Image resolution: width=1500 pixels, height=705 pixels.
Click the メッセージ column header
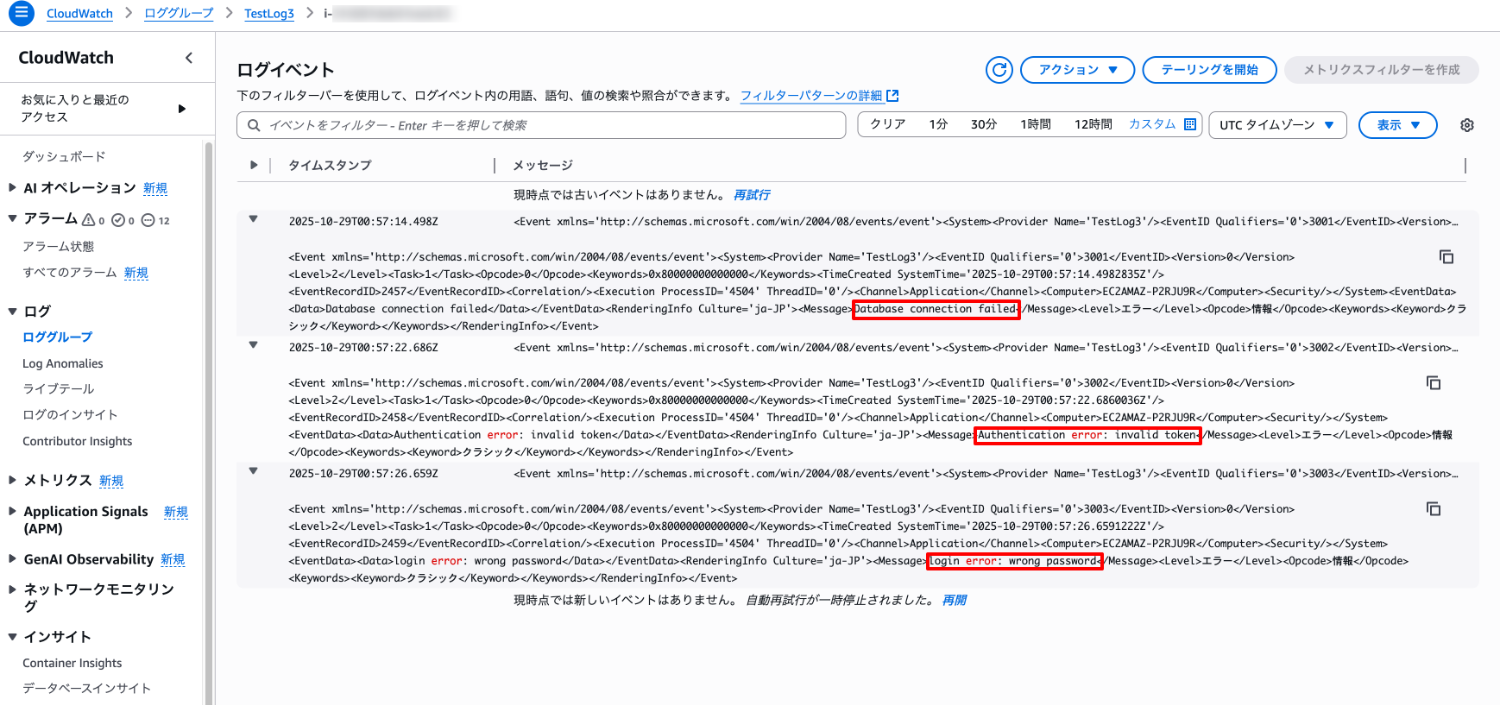coord(543,165)
